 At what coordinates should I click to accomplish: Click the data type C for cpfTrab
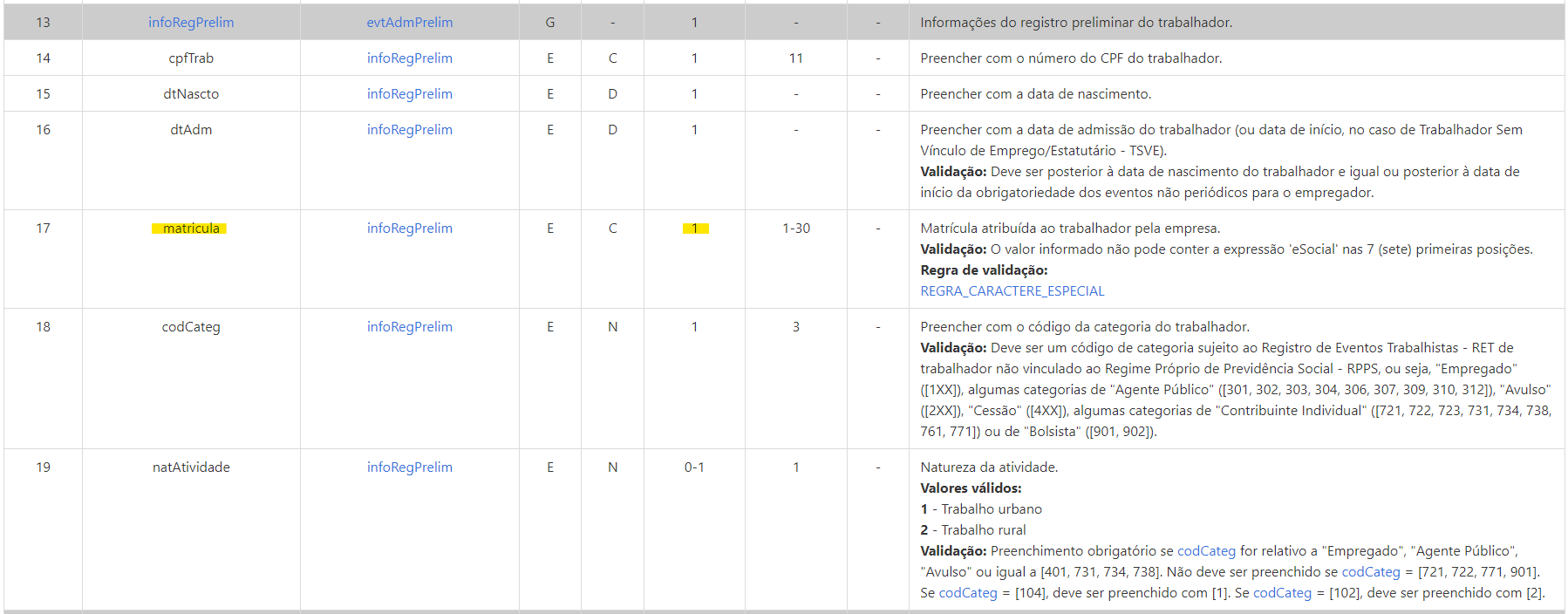(613, 58)
